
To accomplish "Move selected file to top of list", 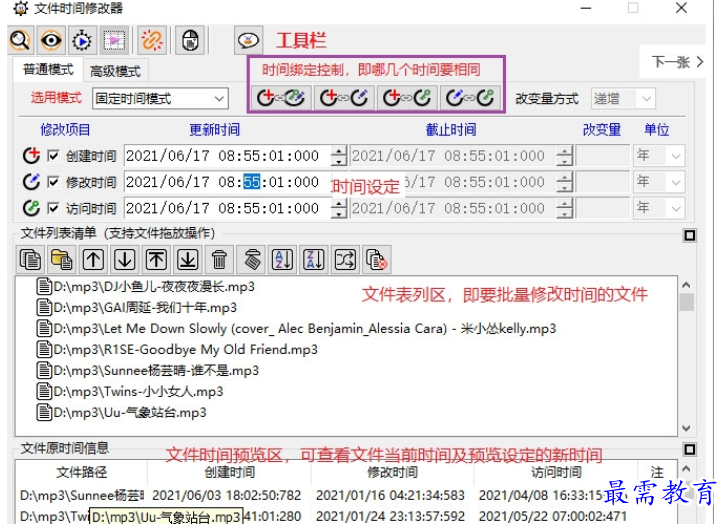I will pos(156,259).
